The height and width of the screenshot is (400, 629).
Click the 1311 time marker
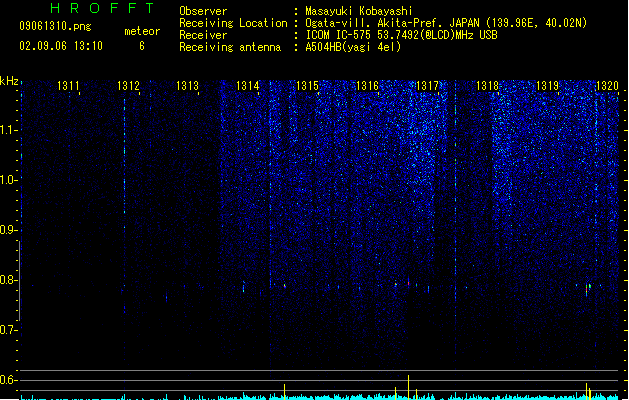(68, 86)
